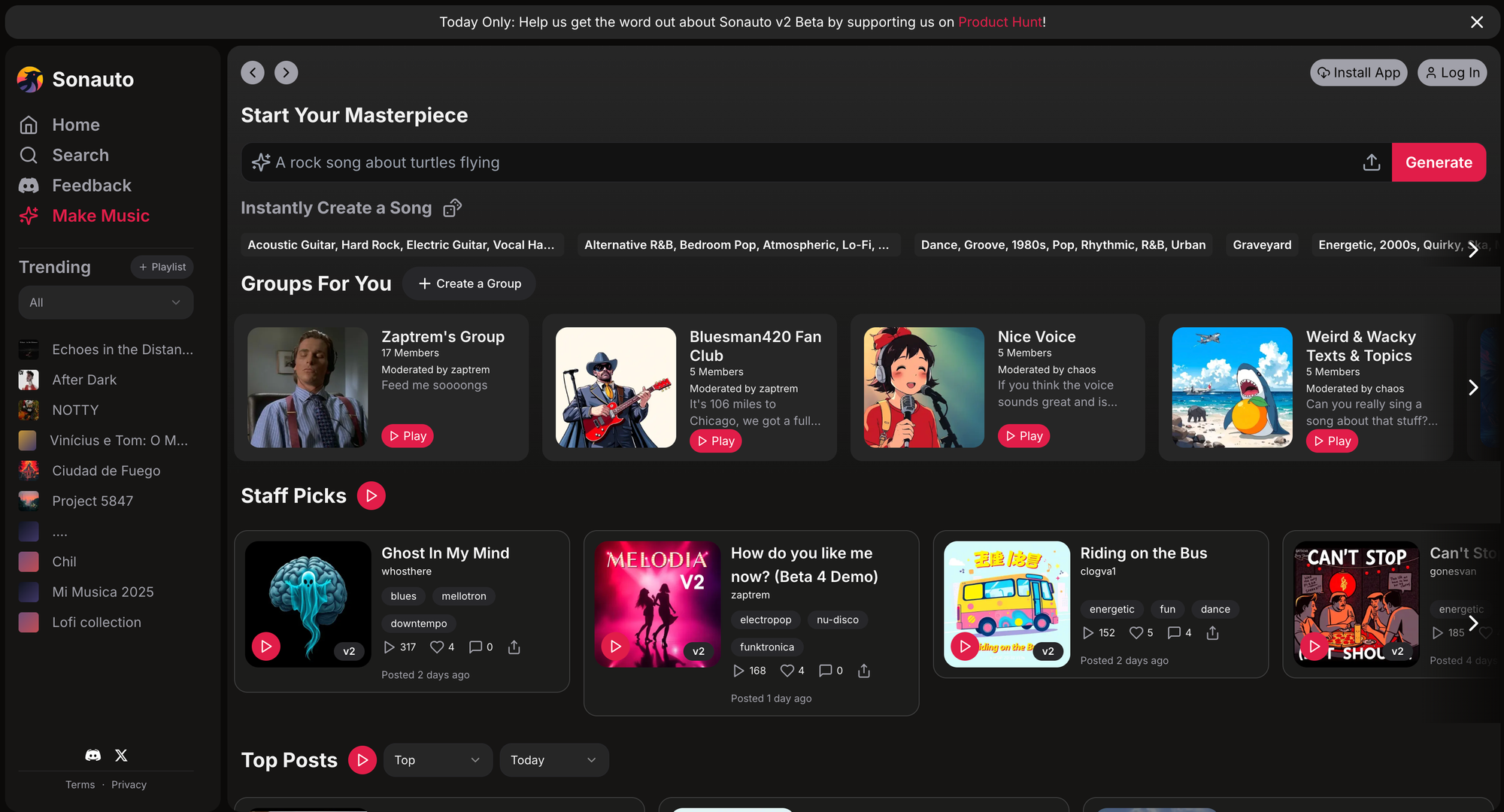Show more style chips with right chevron
The width and height of the screenshot is (1504, 812).
1473,250
